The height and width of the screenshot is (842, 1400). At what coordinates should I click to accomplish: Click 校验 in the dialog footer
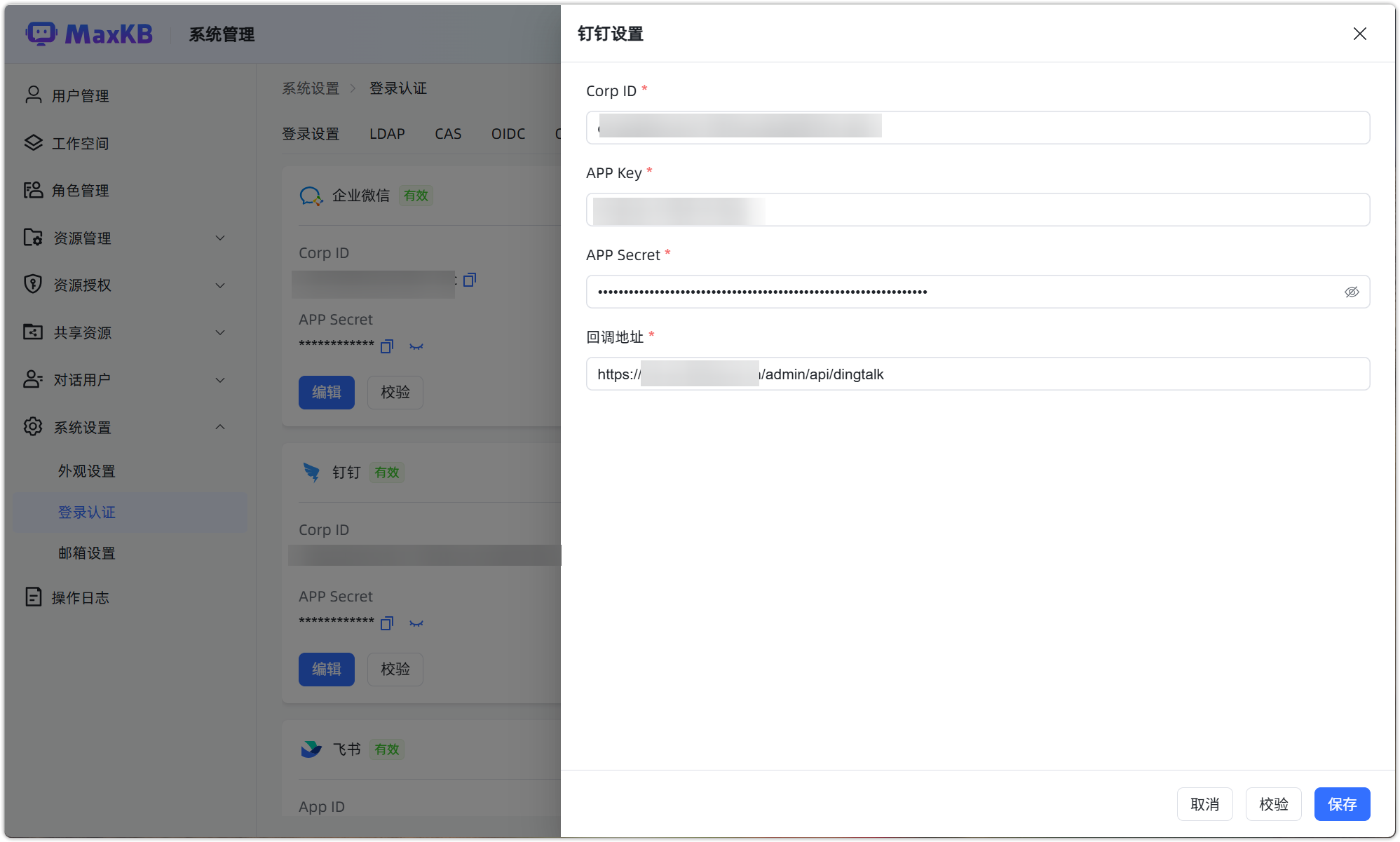coord(1273,803)
